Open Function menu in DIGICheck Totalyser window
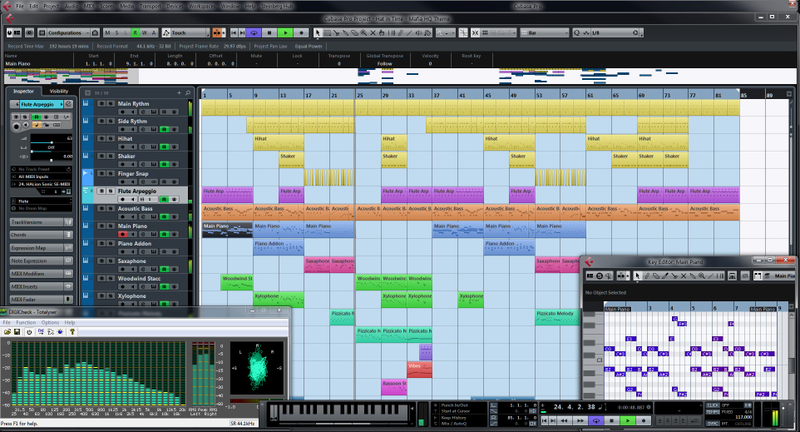Image resolution: width=800 pixels, height=432 pixels. point(26,322)
